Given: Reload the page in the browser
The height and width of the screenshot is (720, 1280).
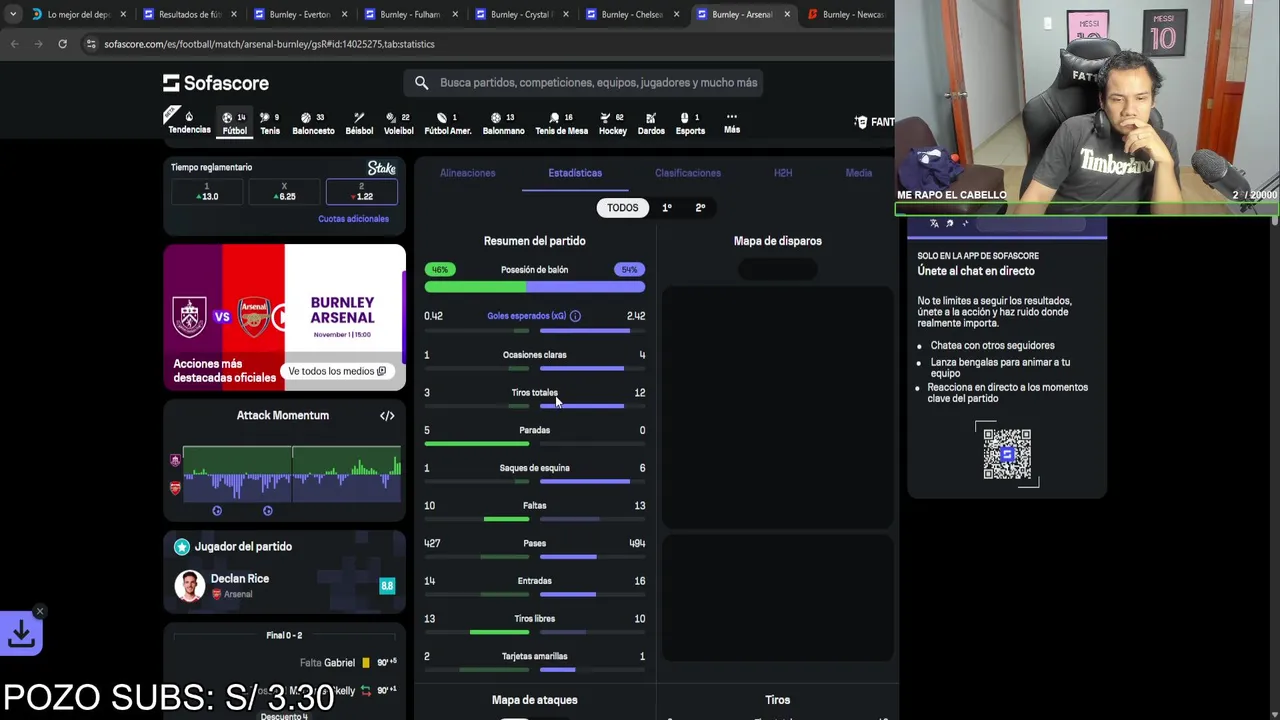Looking at the screenshot, I should tap(62, 44).
